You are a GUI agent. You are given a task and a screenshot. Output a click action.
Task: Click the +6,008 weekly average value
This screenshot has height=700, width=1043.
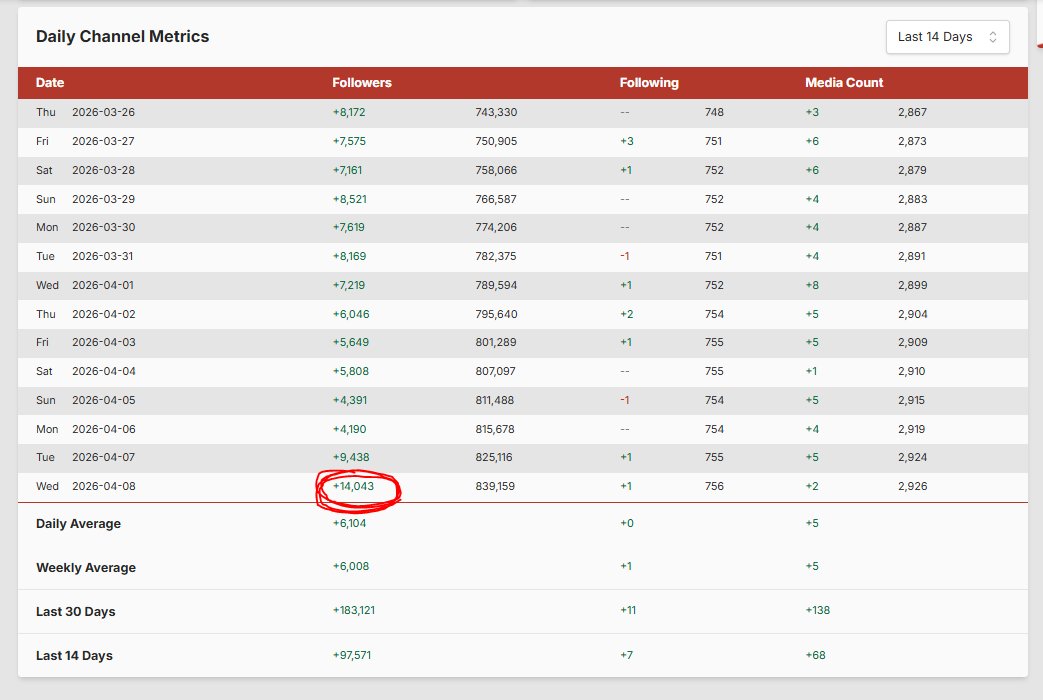click(x=351, y=566)
